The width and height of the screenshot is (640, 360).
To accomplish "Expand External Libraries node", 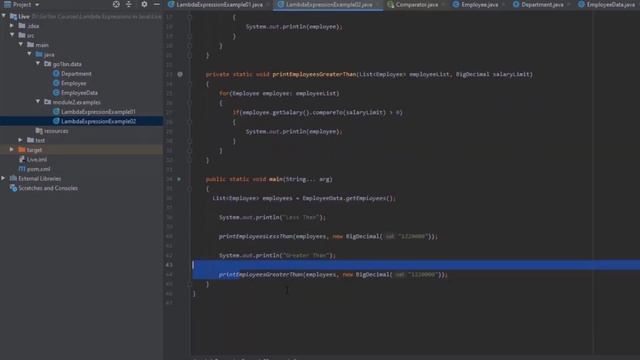I will [x=4, y=178].
